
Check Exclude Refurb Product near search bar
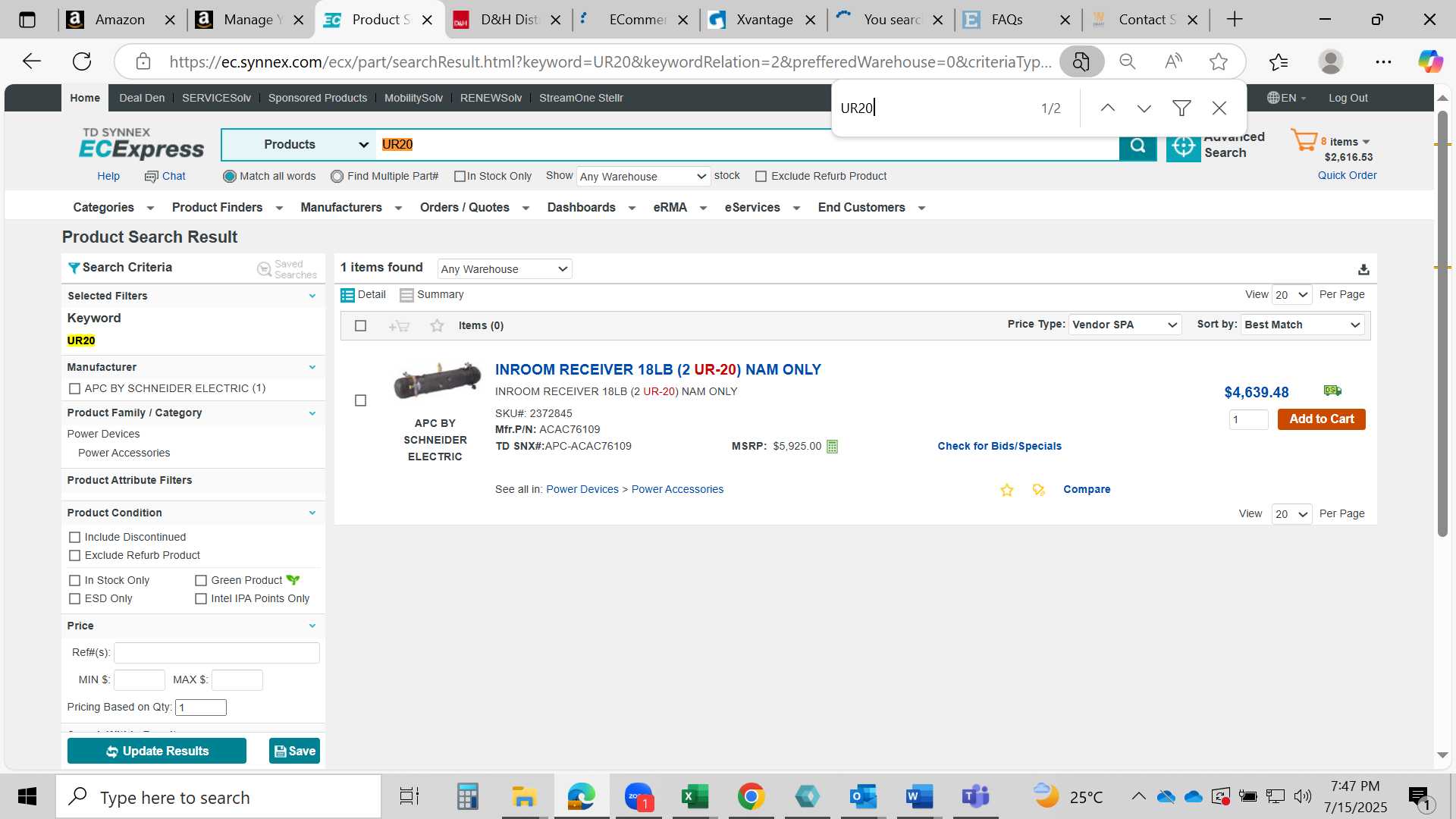point(761,177)
